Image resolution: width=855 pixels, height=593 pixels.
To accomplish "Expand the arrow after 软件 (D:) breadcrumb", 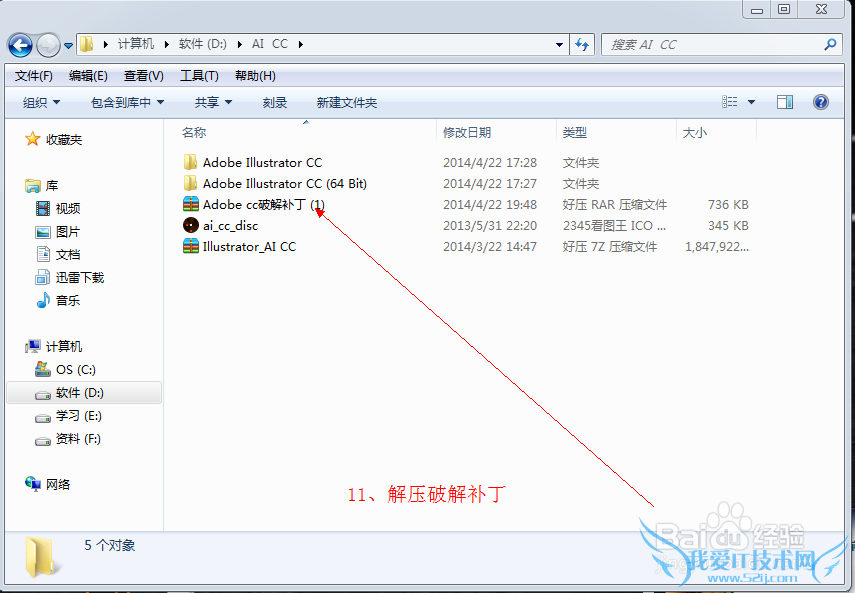I will tap(239, 45).
